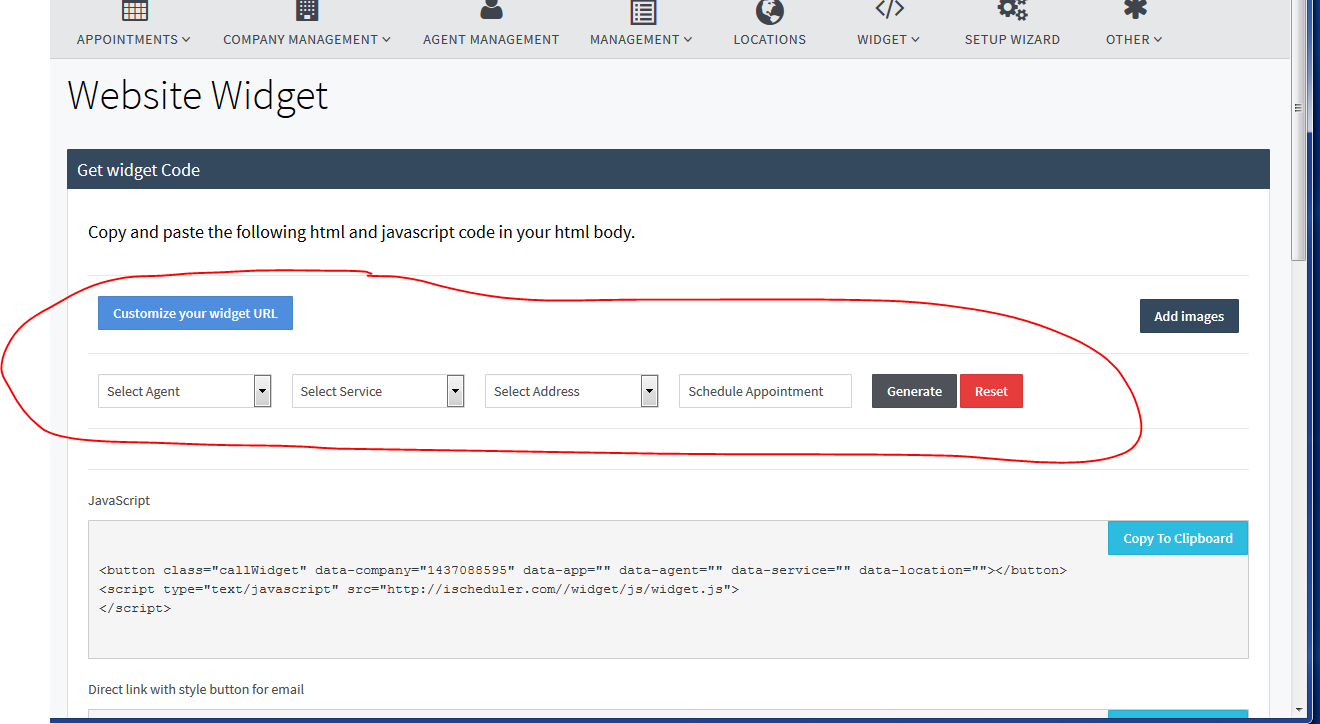Click inside the JavaScript code box

tap(668, 589)
